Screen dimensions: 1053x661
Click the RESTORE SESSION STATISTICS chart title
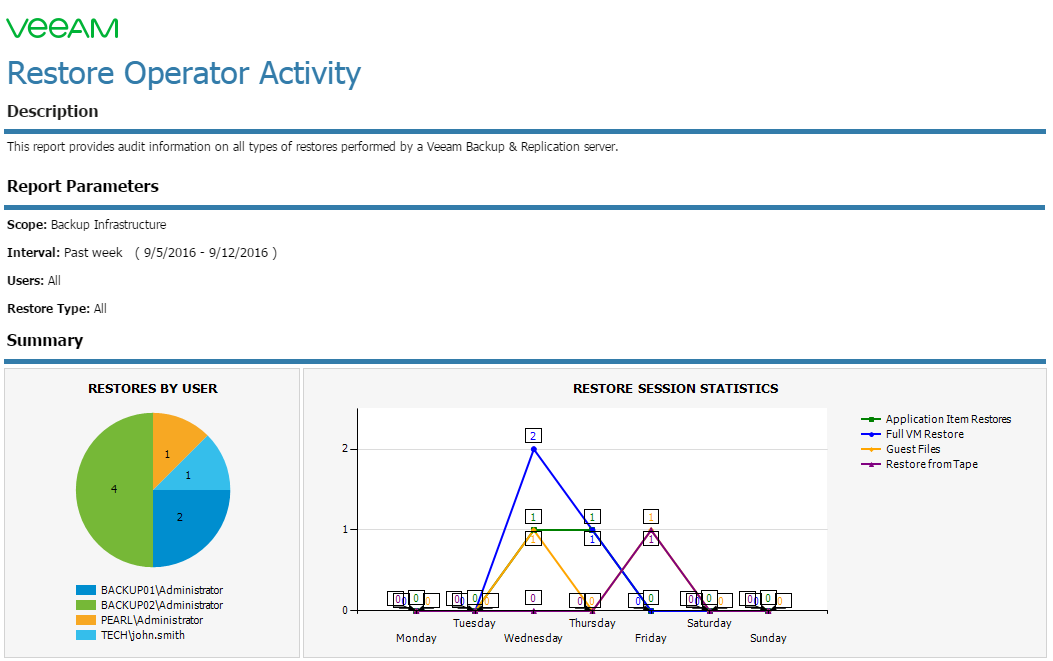pos(676,389)
